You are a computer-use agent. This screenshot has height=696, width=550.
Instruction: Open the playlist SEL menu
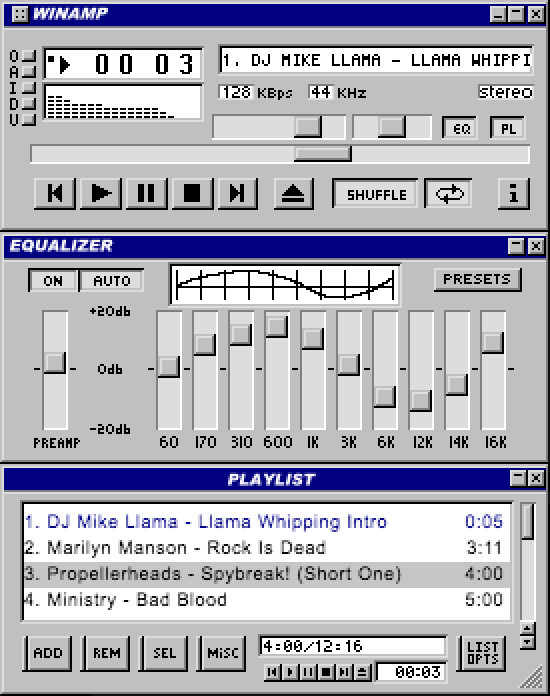[x=164, y=653]
